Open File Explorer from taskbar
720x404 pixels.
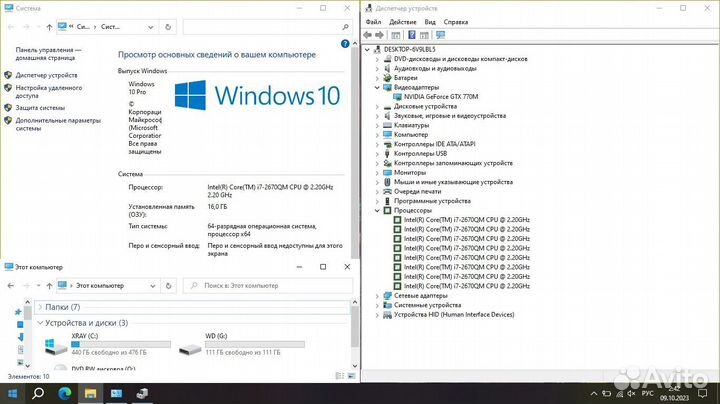90,393
